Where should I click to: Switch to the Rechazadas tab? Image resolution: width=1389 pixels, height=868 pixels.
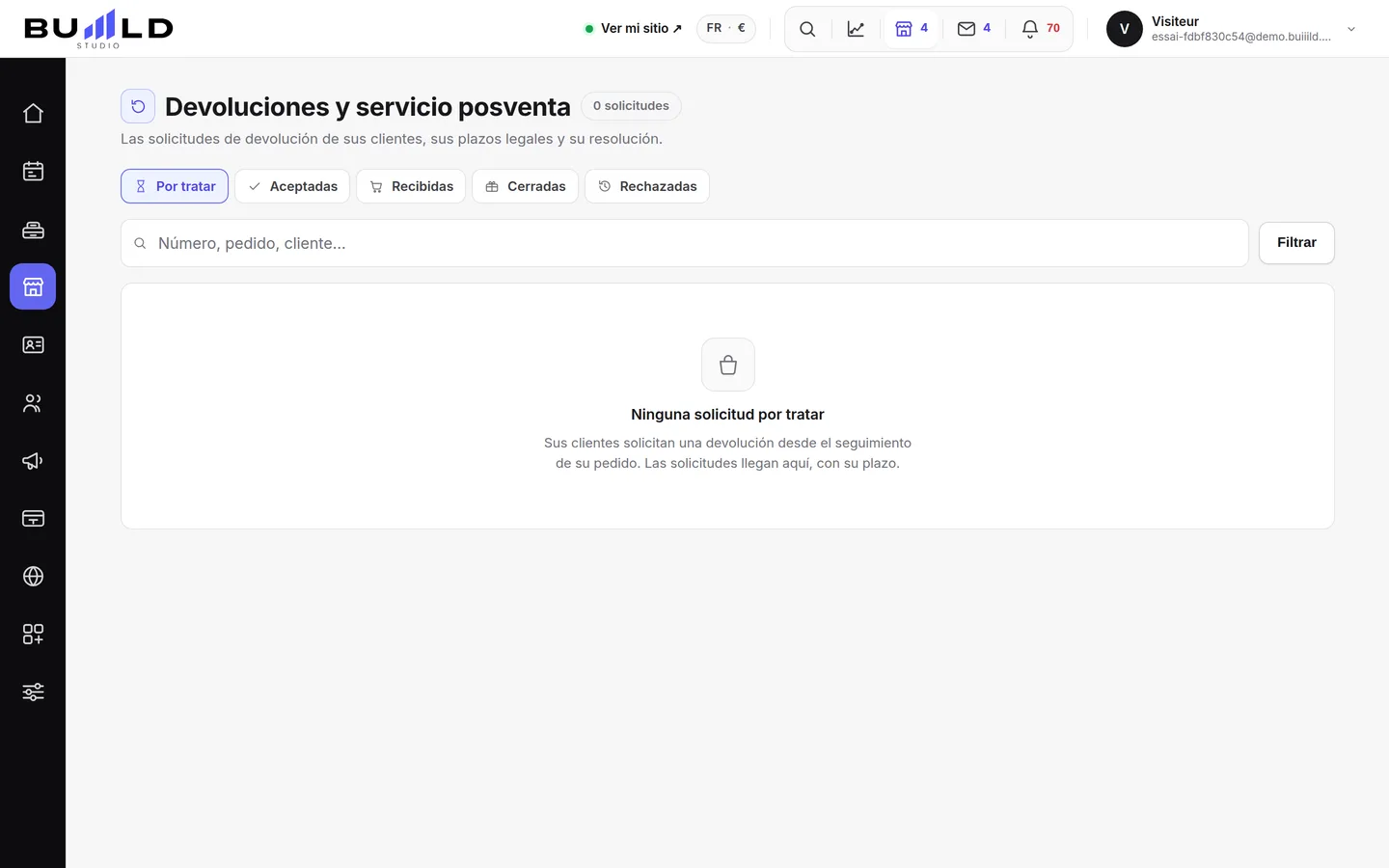coord(647,186)
